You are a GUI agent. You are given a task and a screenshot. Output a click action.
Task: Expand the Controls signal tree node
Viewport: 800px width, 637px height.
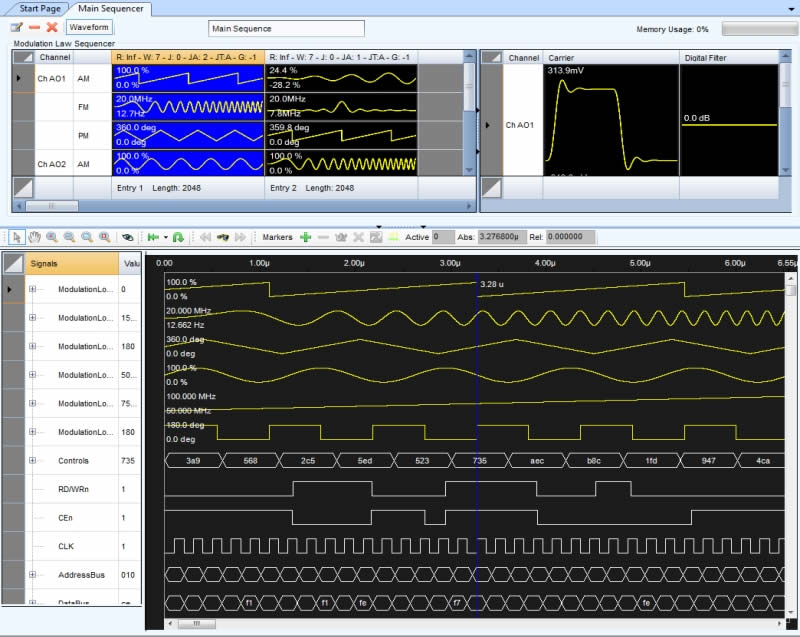pos(33,461)
